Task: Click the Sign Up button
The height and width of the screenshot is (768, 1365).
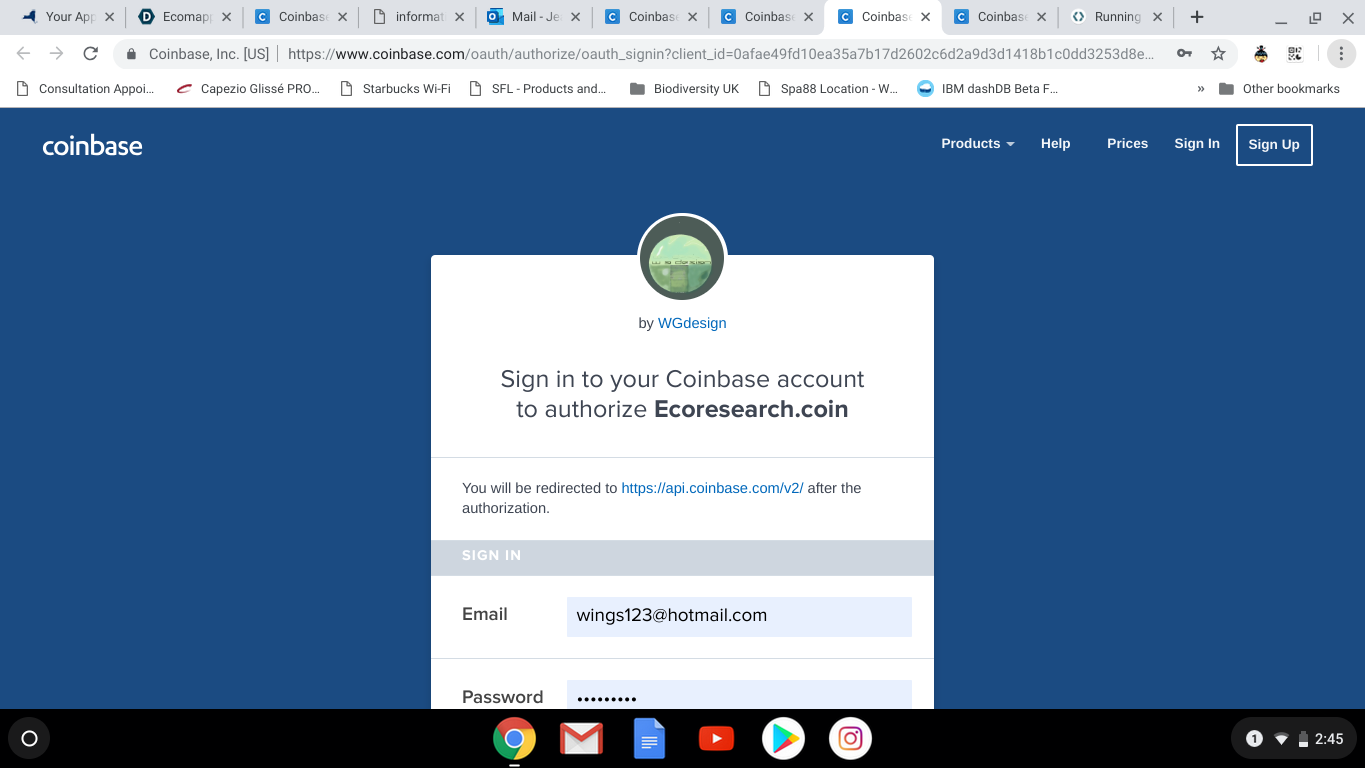Action: point(1274,145)
